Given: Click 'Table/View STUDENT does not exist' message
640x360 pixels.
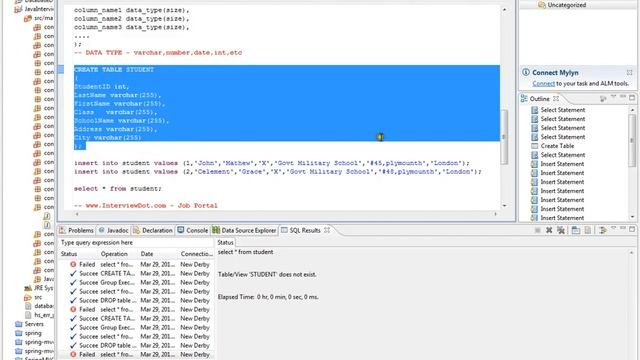Looking at the screenshot, I should [x=267, y=275].
